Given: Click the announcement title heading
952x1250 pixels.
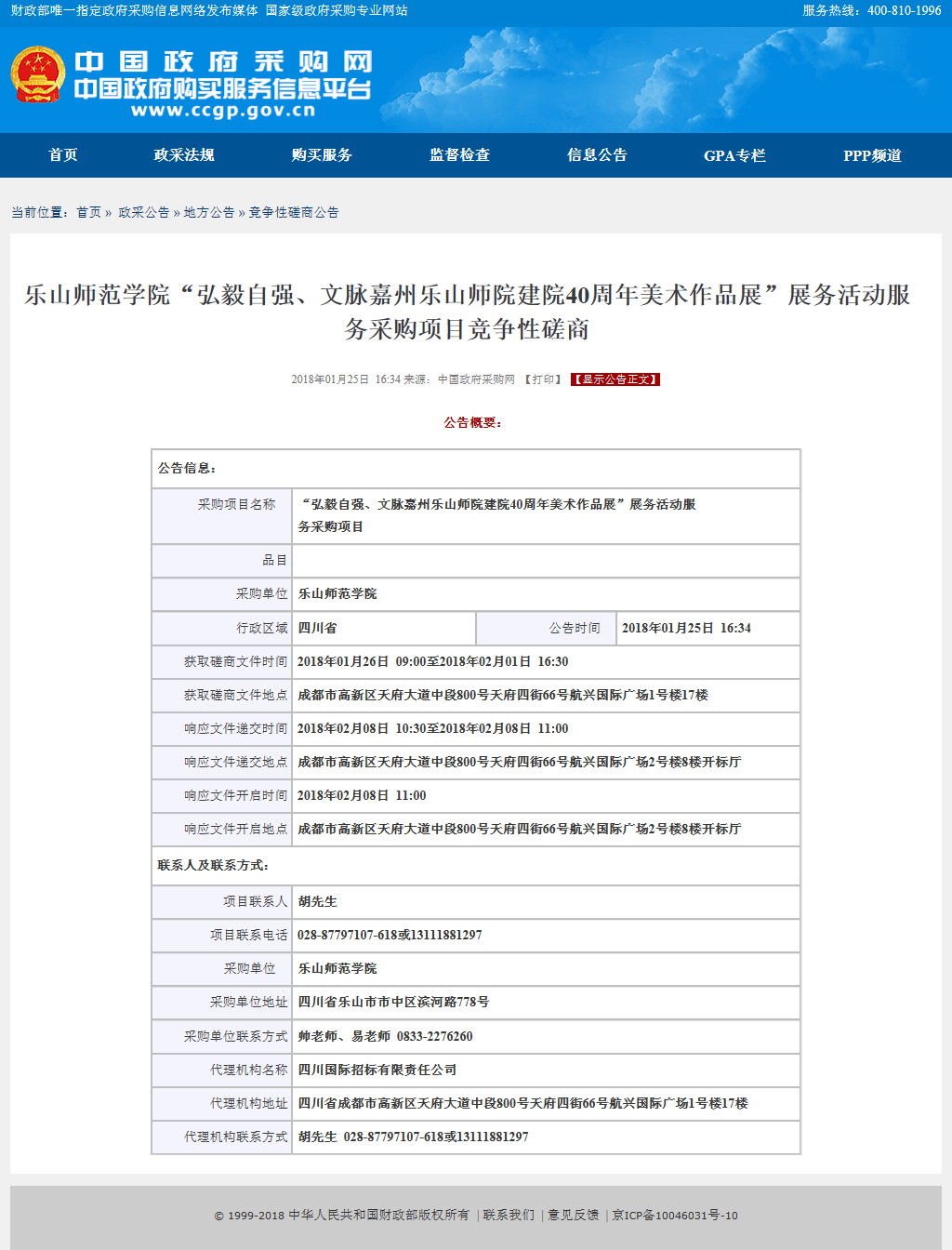Looking at the screenshot, I should [467, 312].
